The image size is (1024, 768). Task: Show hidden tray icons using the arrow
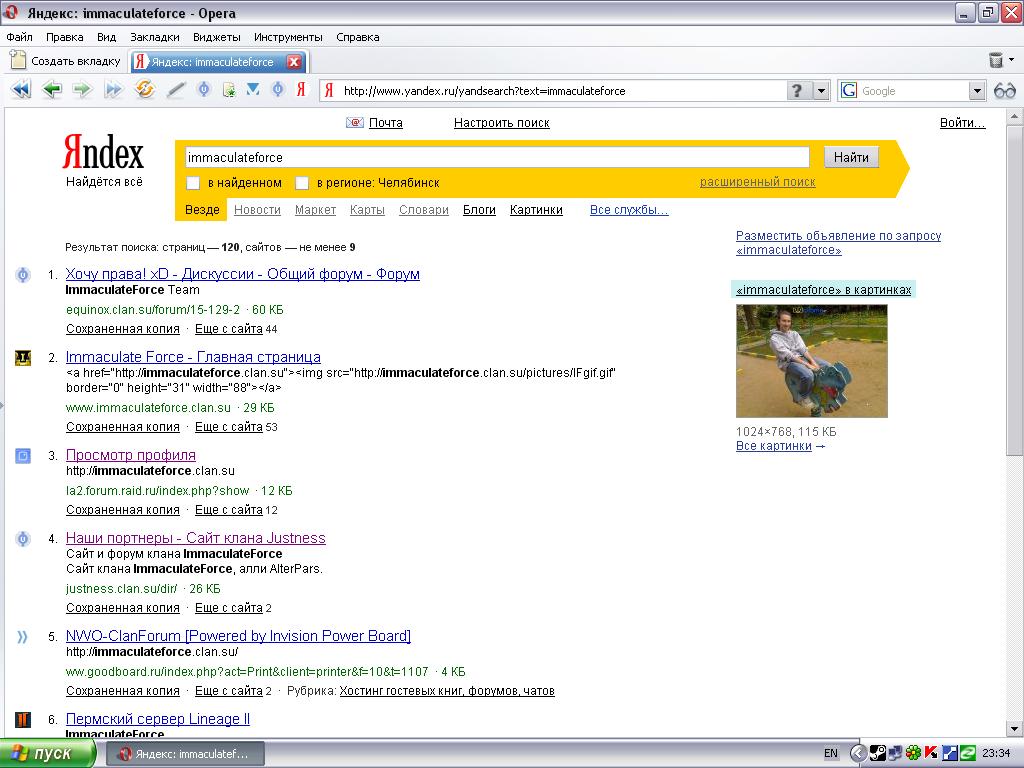coord(857,753)
